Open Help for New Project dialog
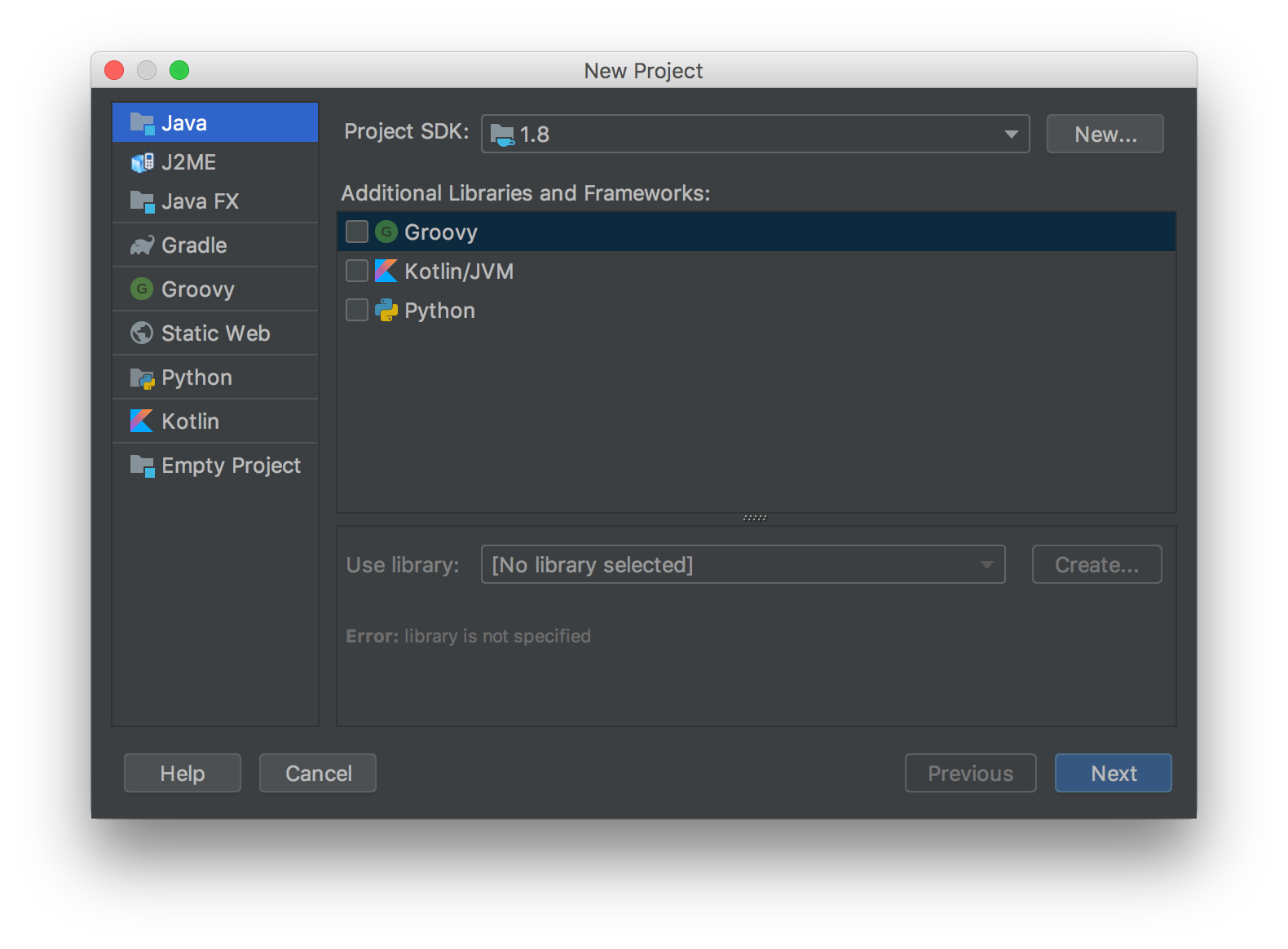1288x949 pixels. click(183, 773)
